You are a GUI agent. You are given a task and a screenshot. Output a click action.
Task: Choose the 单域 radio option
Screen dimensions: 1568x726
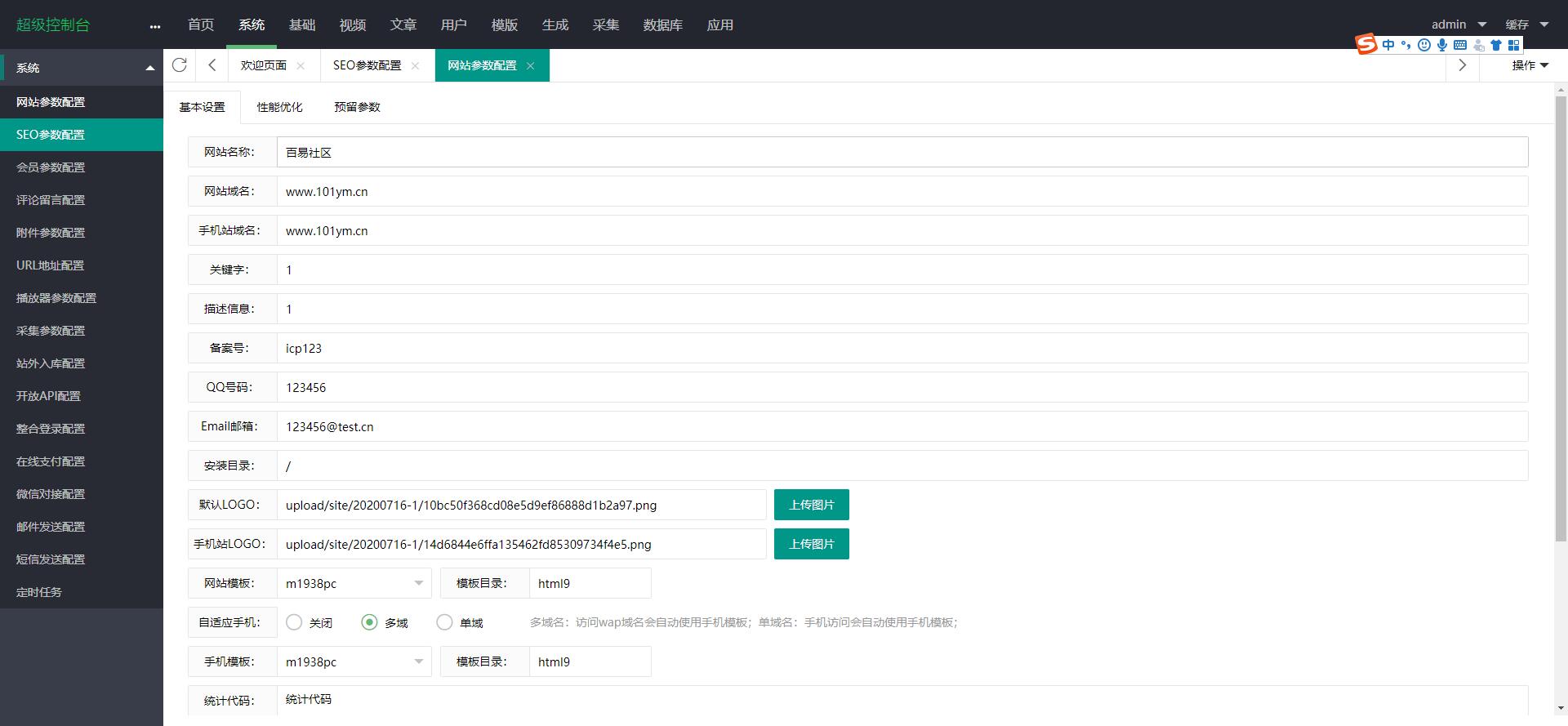point(444,622)
